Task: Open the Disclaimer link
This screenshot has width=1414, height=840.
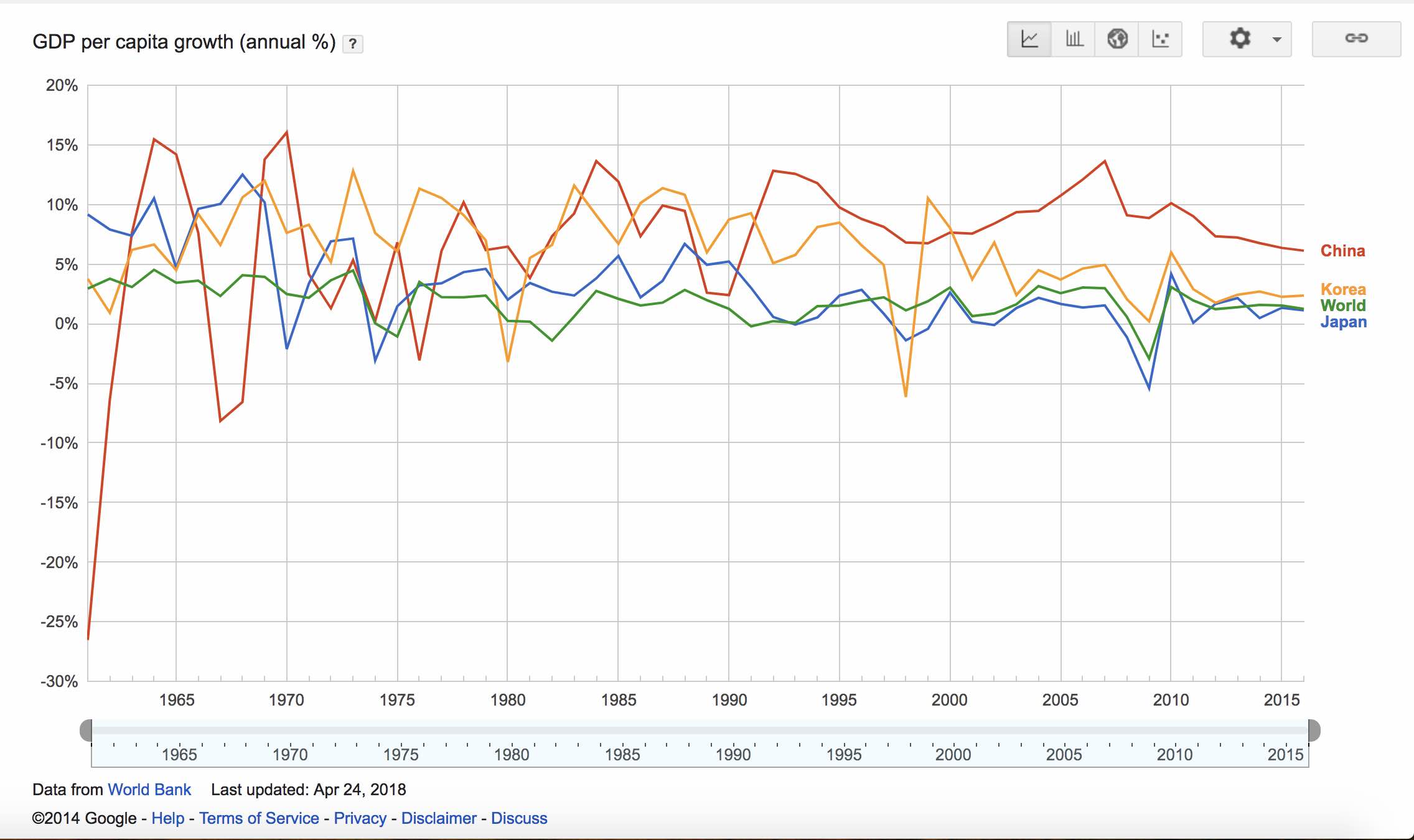Action: [x=439, y=818]
